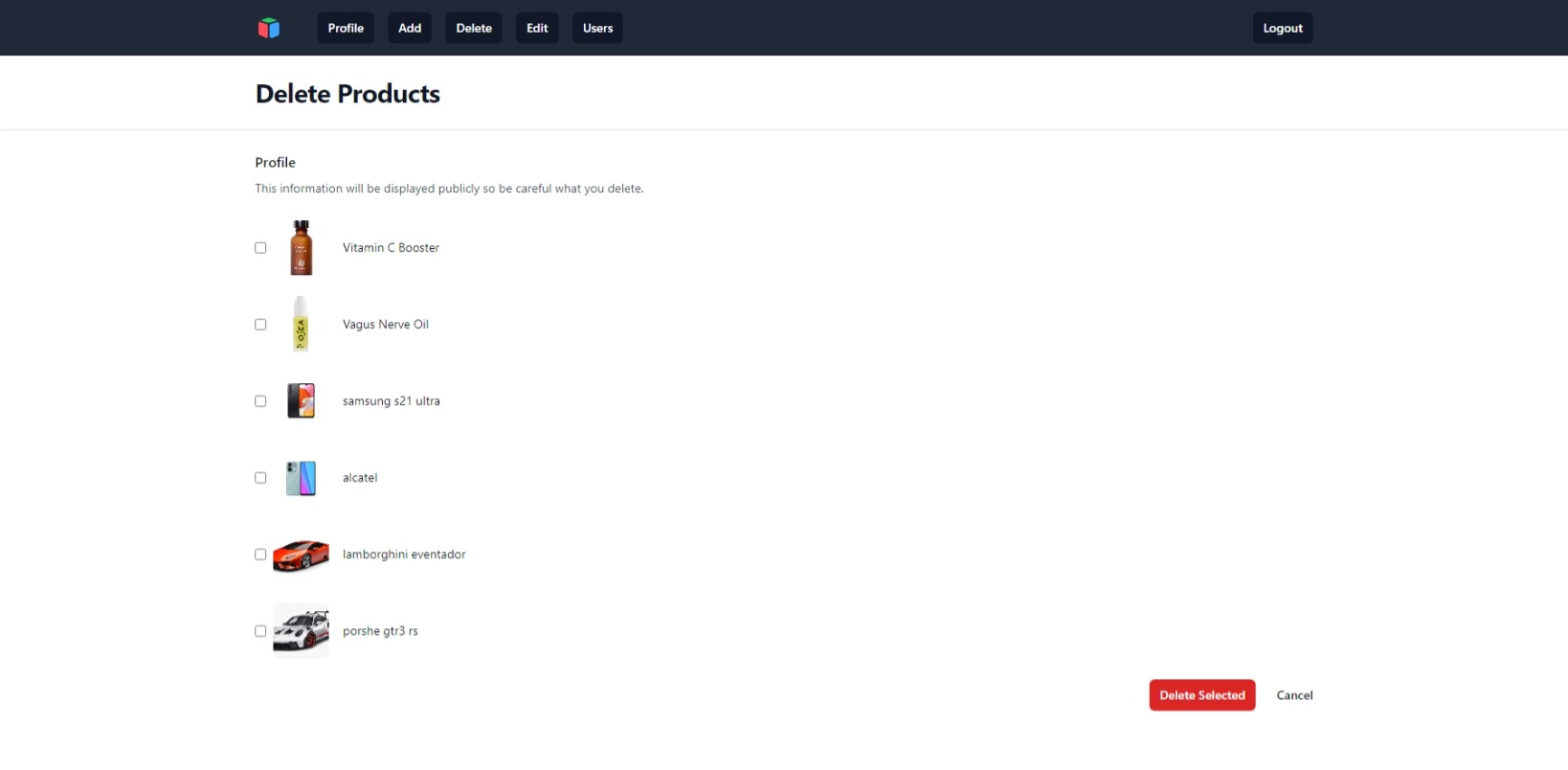Image resolution: width=1568 pixels, height=770 pixels.
Task: Click the "porshe gtr3 rs" label
Action: click(380, 631)
